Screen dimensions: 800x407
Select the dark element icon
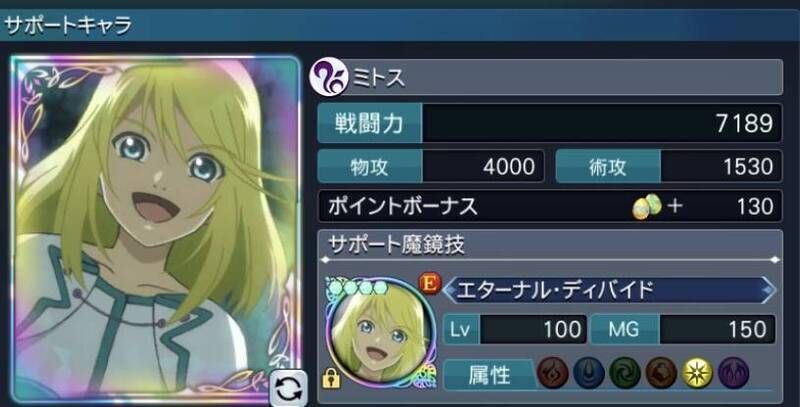(x=734, y=373)
